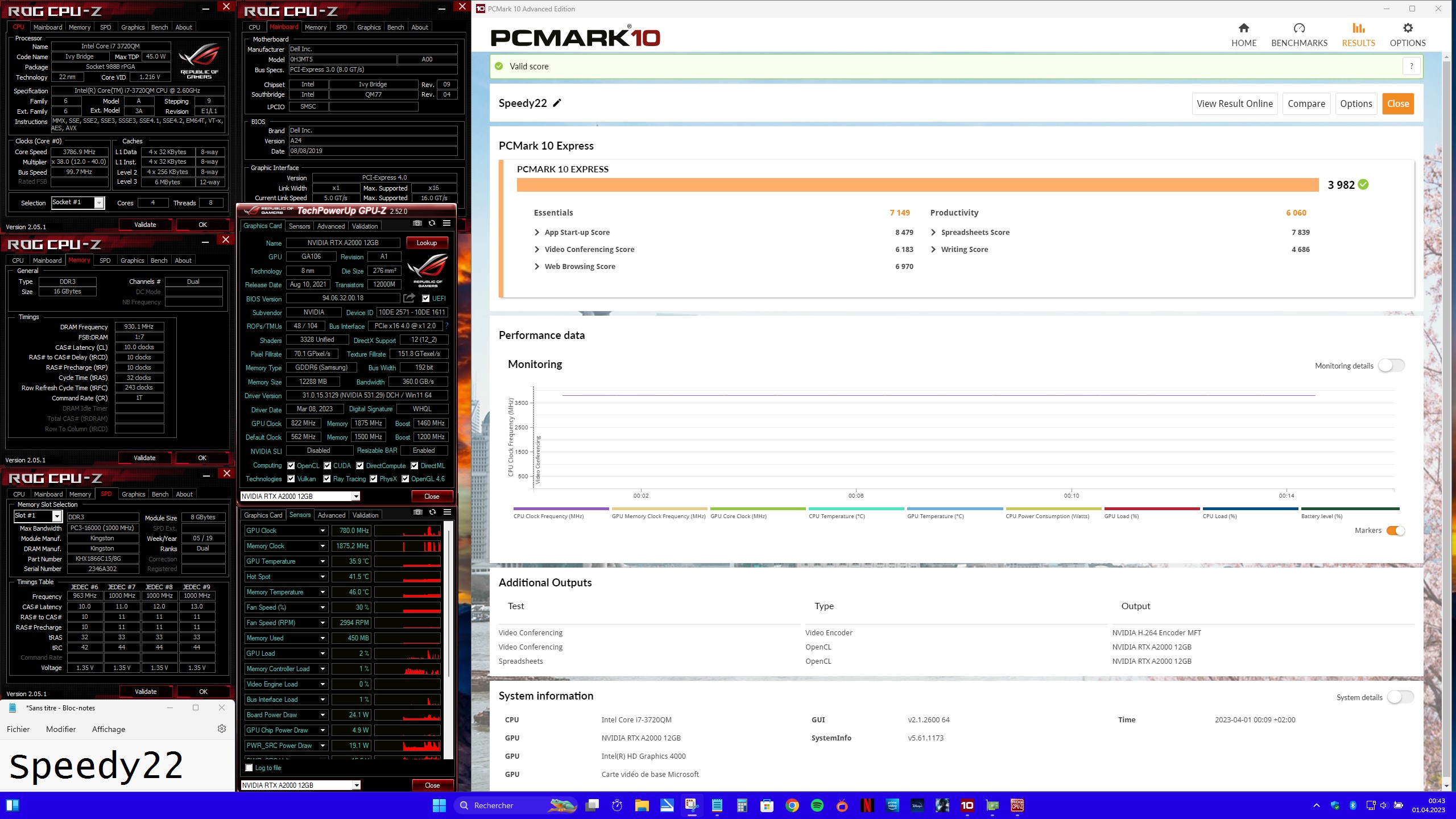This screenshot has width=1456, height=819.
Task: Refresh GPU-Z Graphics Card panel
Action: click(432, 224)
